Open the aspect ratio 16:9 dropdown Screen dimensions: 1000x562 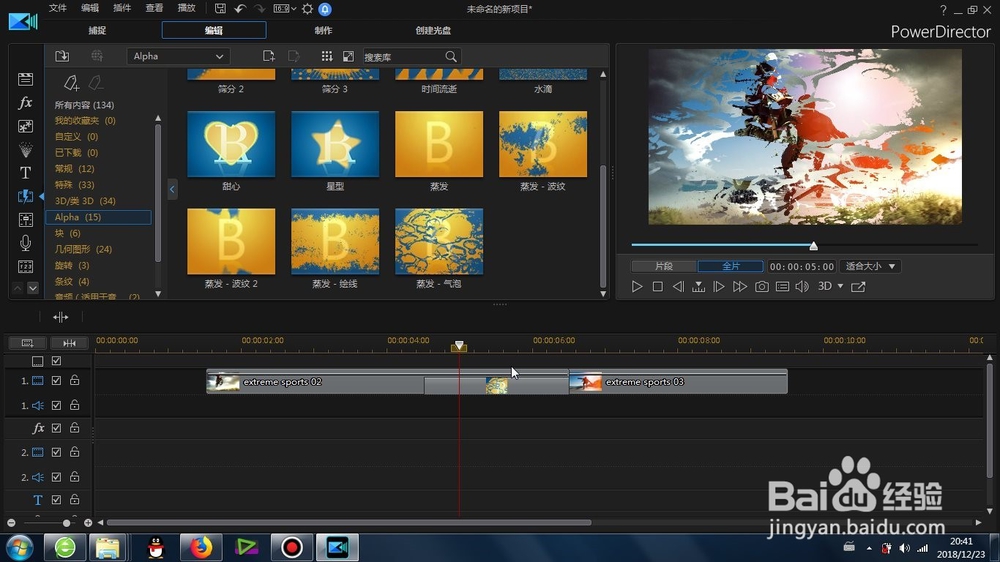[x=284, y=9]
